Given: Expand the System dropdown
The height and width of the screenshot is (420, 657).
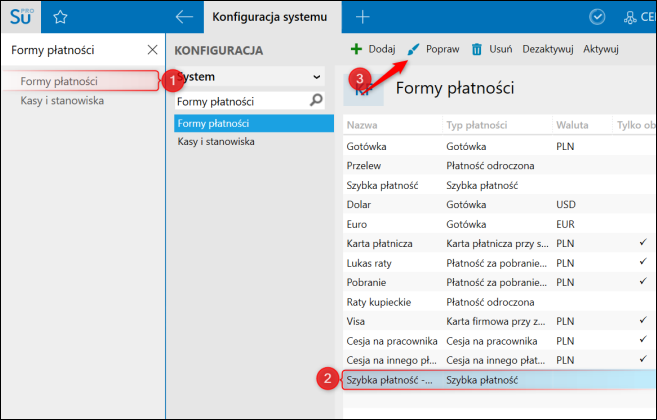Looking at the screenshot, I should [317, 76].
